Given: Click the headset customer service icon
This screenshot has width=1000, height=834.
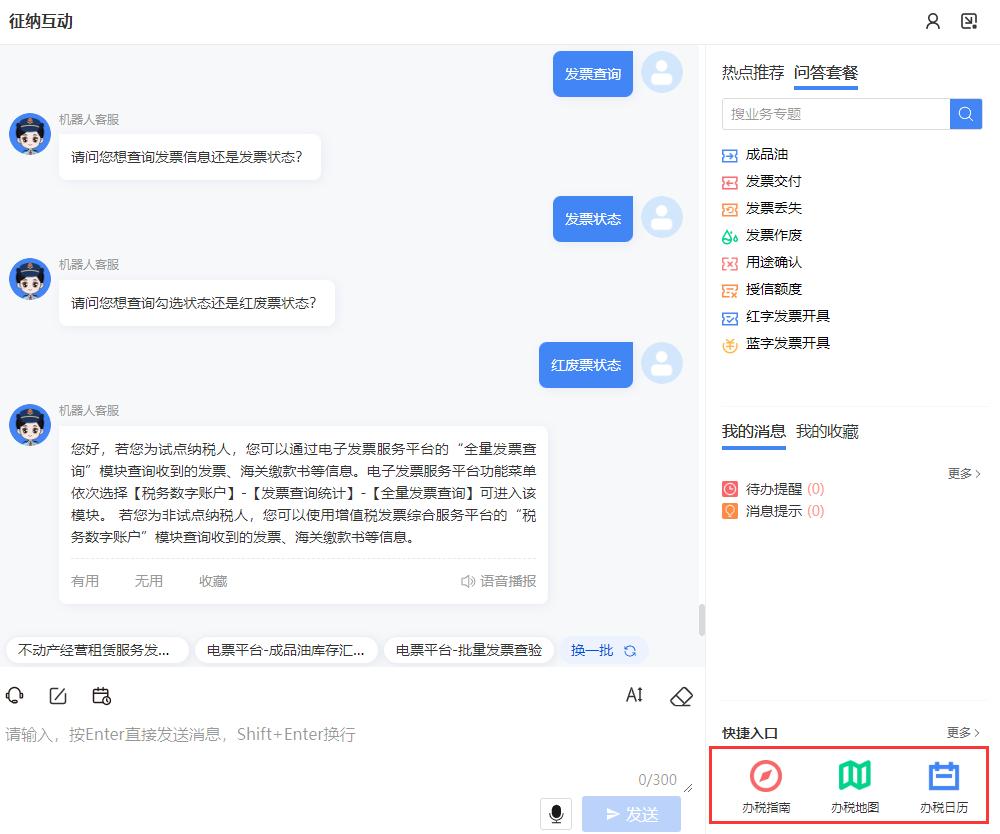Looking at the screenshot, I should [15, 694].
